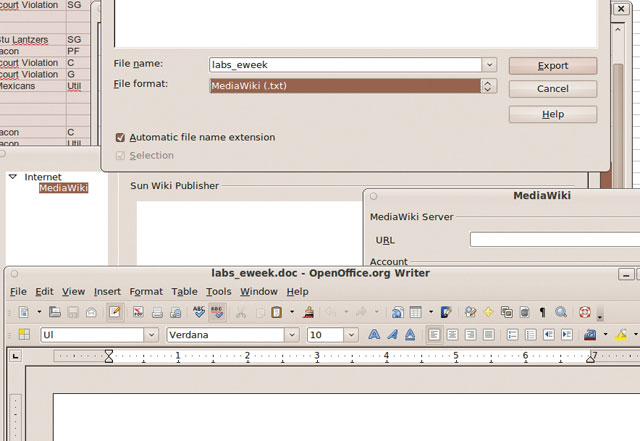Open the Insert menu
Screen dimensions: 640x441
tap(107, 292)
